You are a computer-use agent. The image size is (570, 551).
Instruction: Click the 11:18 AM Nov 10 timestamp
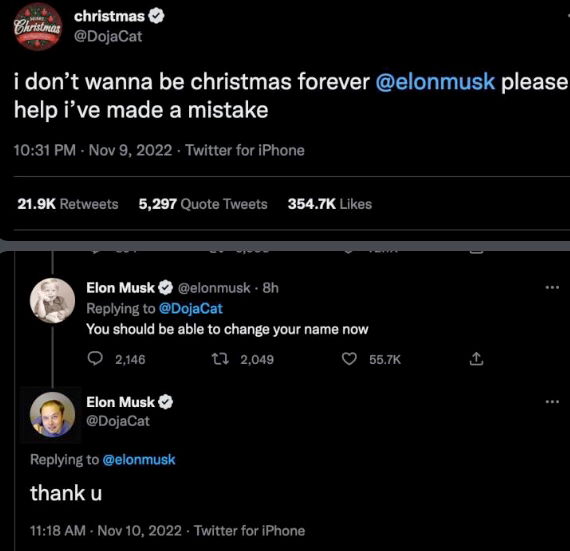[105, 531]
